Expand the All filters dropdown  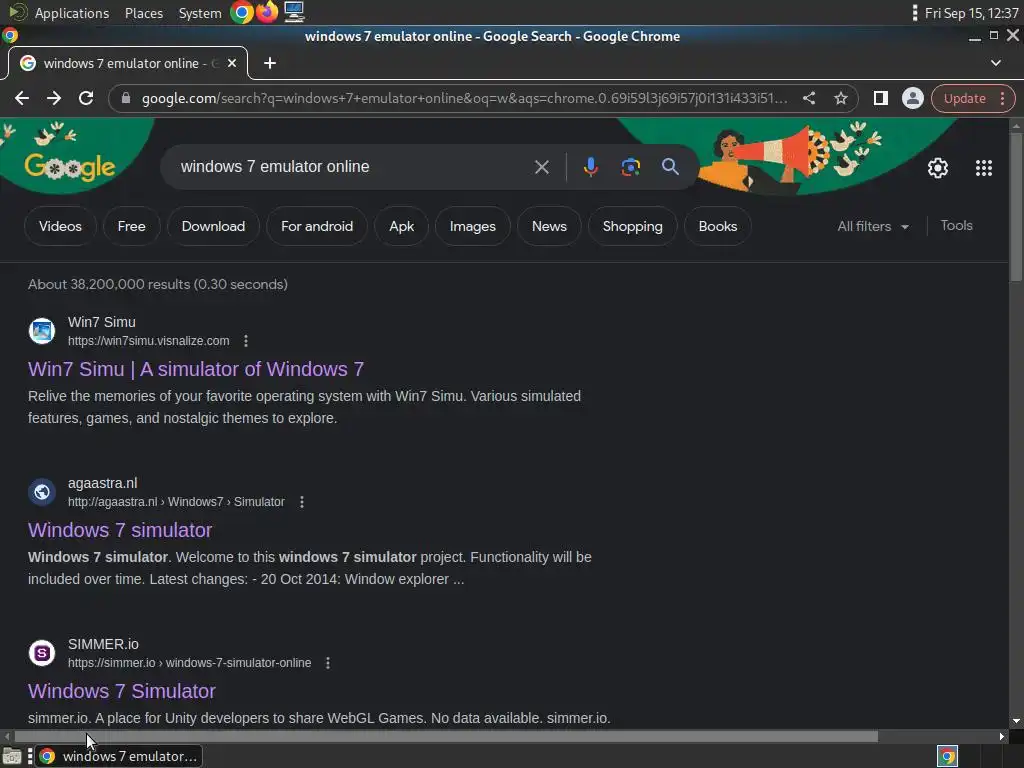click(873, 226)
